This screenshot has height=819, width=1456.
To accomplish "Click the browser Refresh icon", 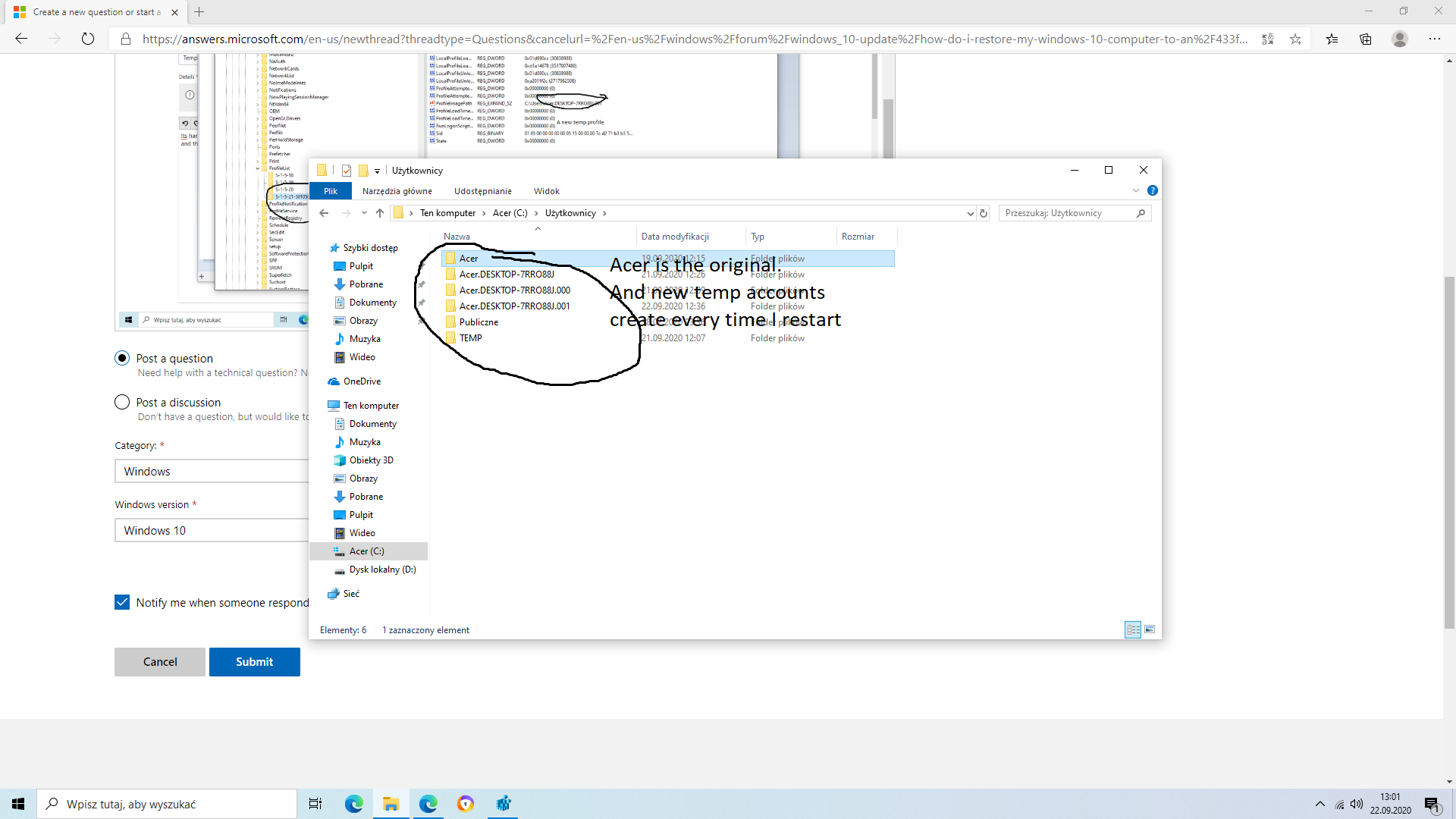I will (88, 39).
